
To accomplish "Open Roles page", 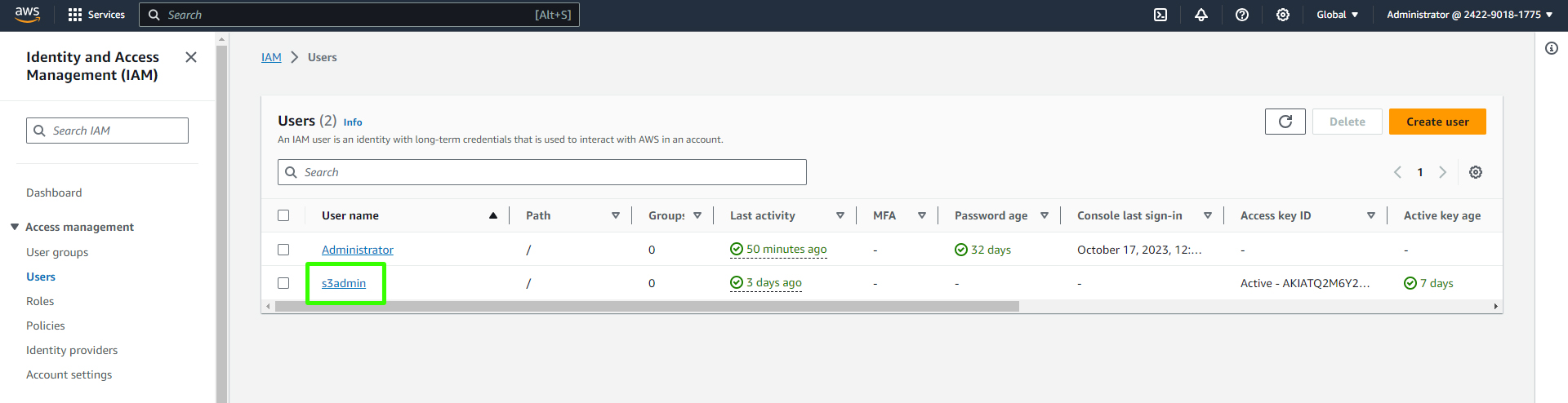I will pos(40,301).
